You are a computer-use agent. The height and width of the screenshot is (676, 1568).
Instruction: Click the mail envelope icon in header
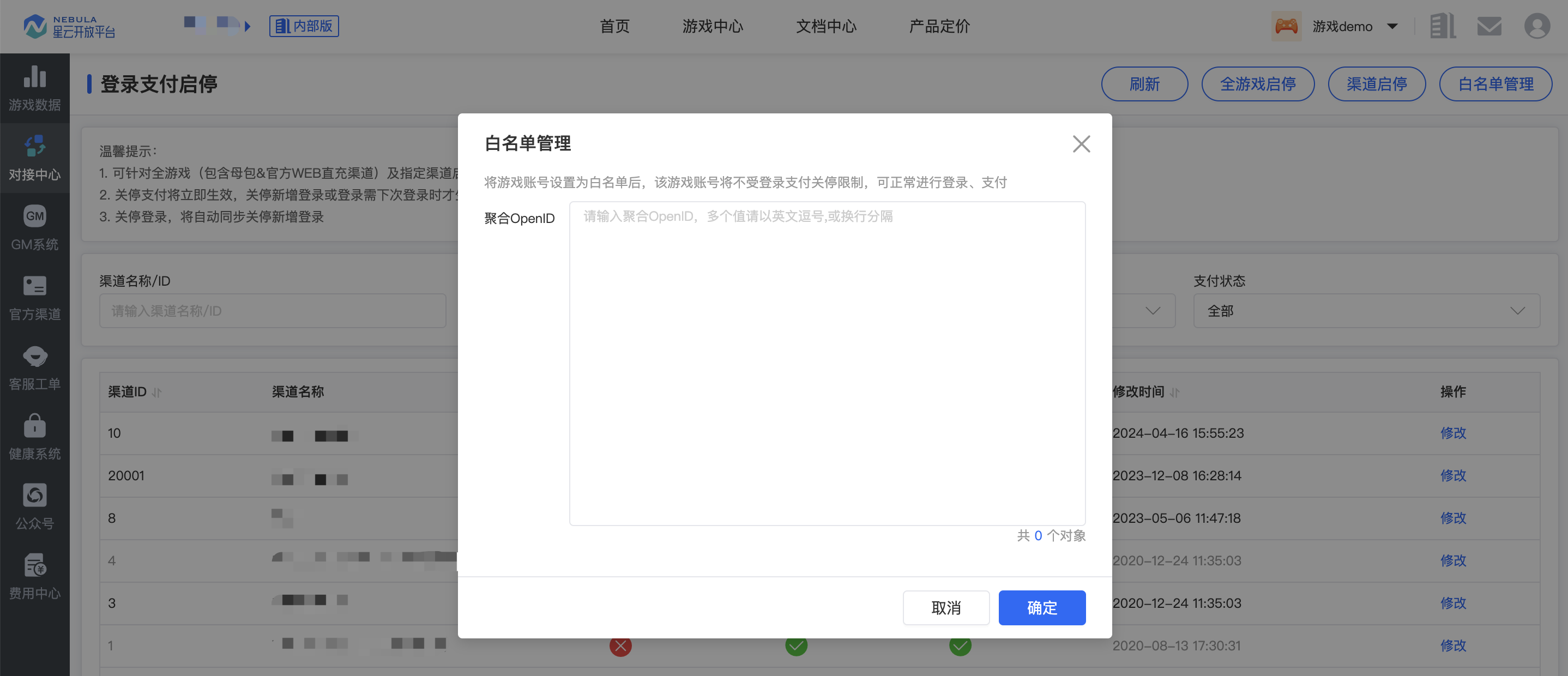[1489, 26]
